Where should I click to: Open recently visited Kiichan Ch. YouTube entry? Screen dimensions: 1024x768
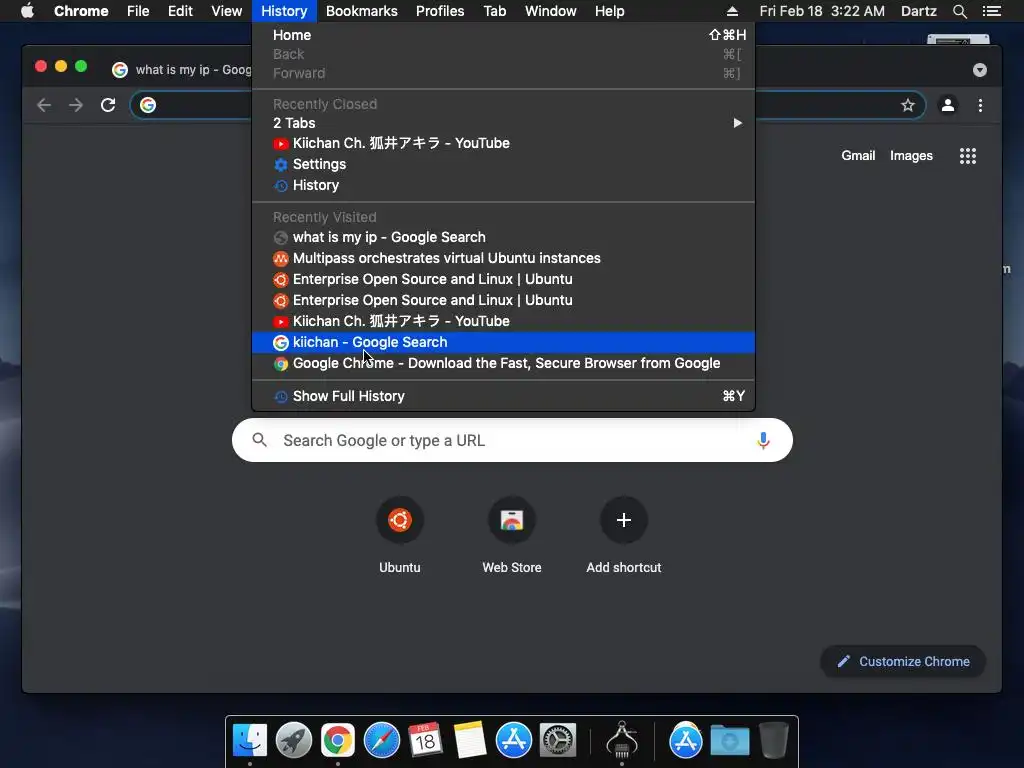pyautogui.click(x=504, y=321)
